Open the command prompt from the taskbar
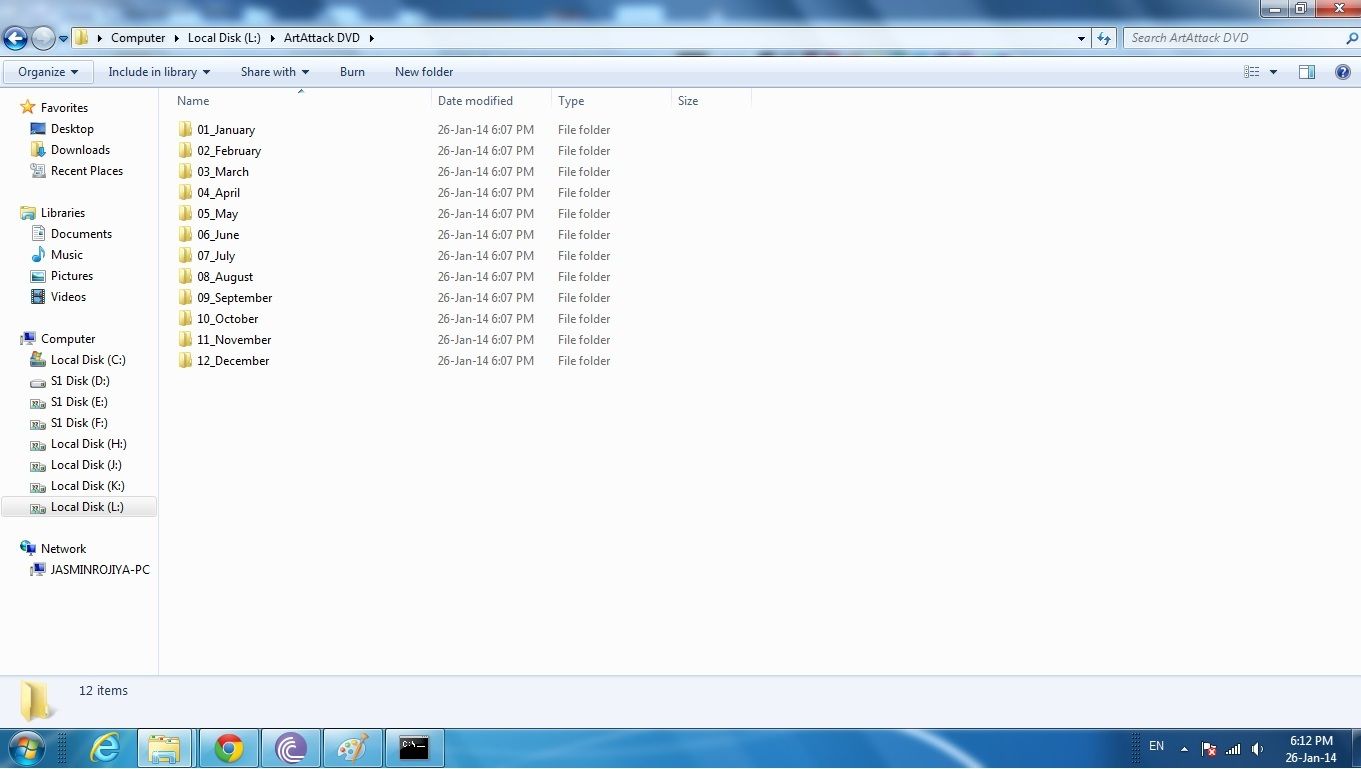 pyautogui.click(x=414, y=747)
